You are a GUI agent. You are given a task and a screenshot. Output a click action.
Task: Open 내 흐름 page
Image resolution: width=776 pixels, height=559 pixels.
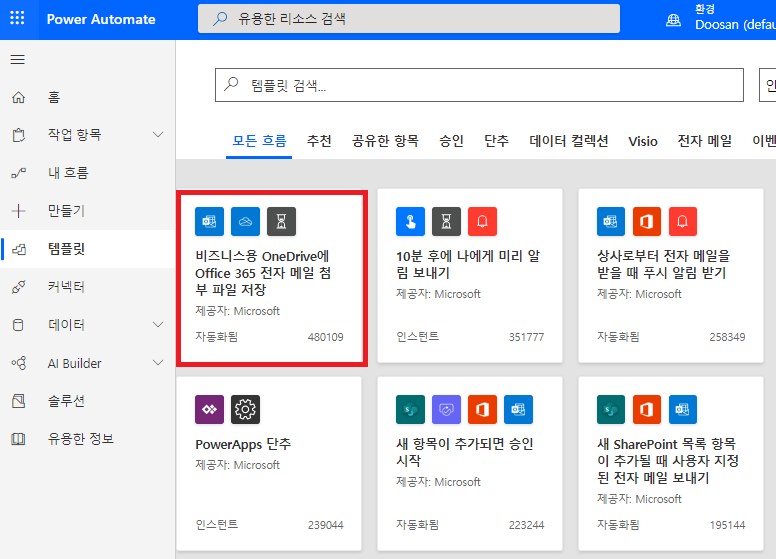(x=88, y=173)
